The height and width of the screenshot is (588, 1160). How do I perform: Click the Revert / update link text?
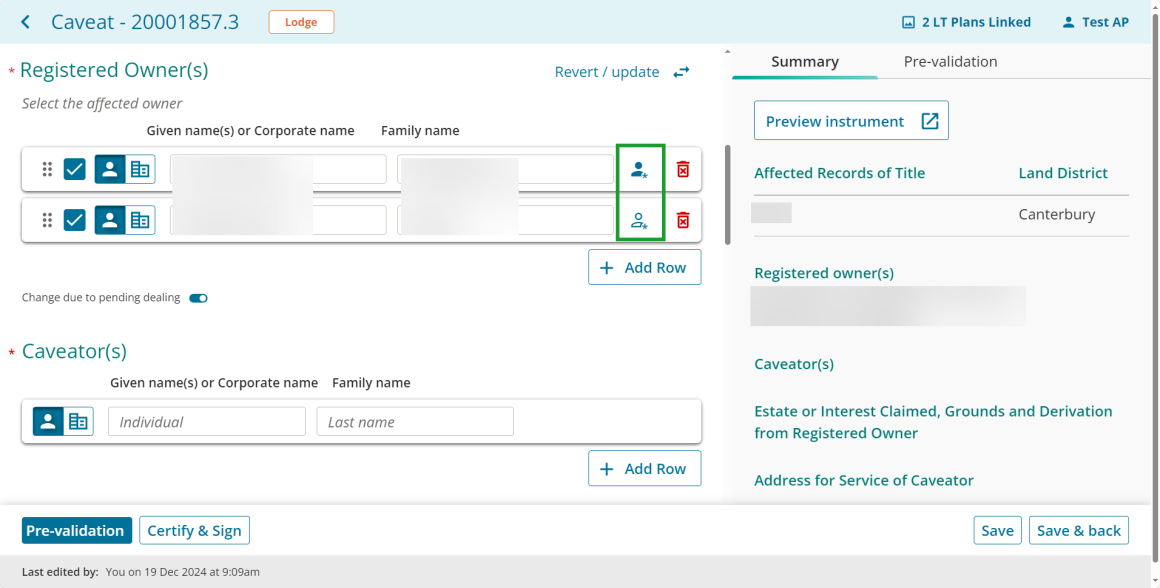pyautogui.click(x=607, y=72)
